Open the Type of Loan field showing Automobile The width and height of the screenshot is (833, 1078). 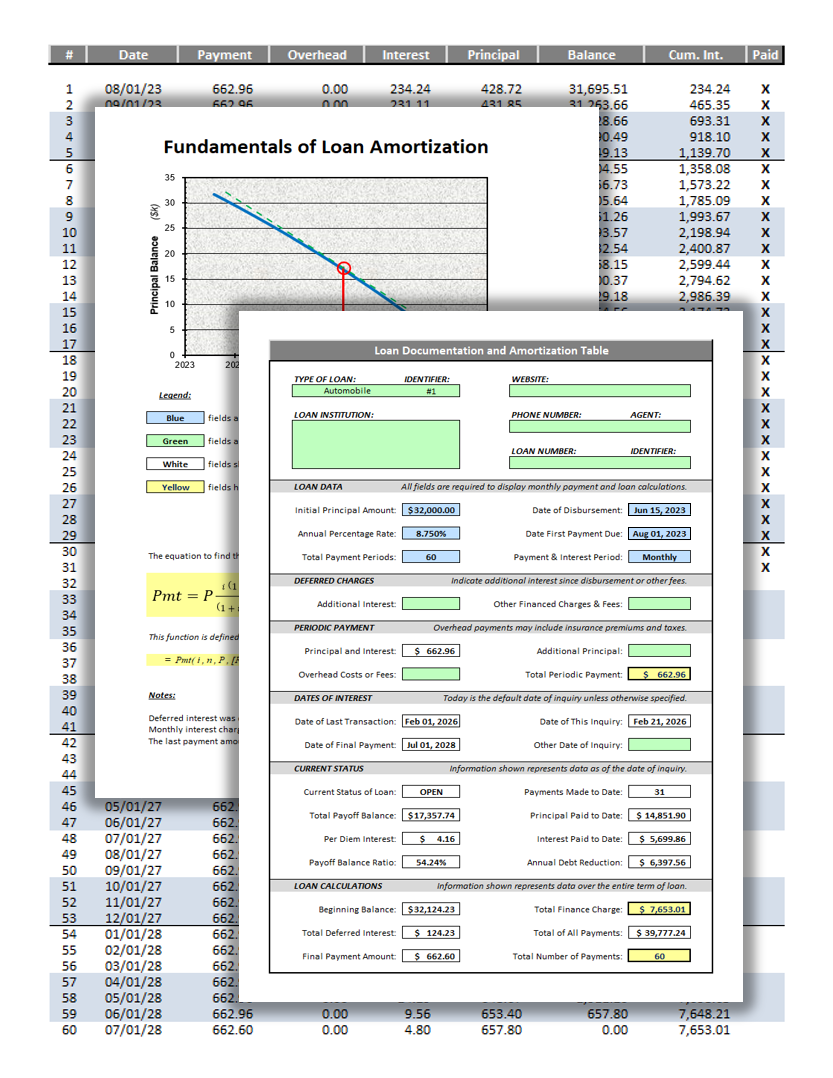348,391
